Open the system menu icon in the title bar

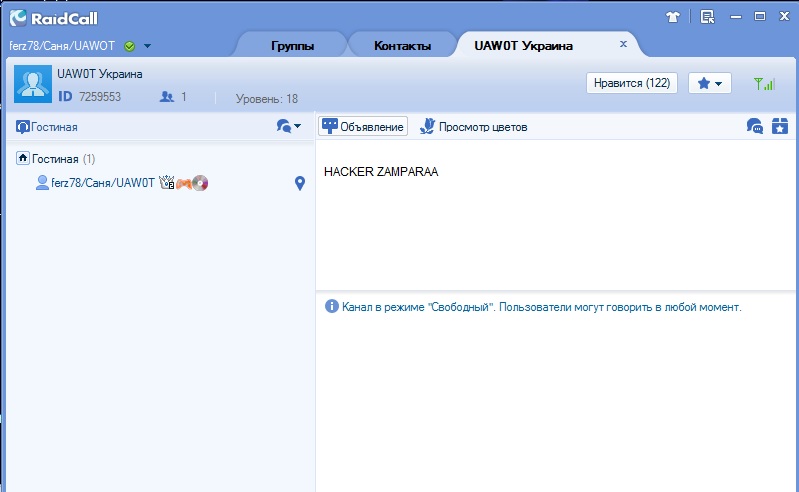pyautogui.click(x=707, y=17)
